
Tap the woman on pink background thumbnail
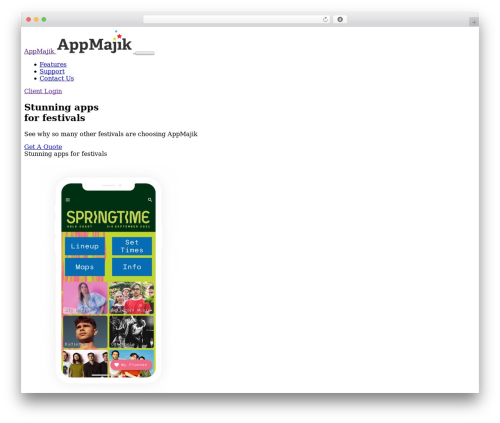pos(85,298)
